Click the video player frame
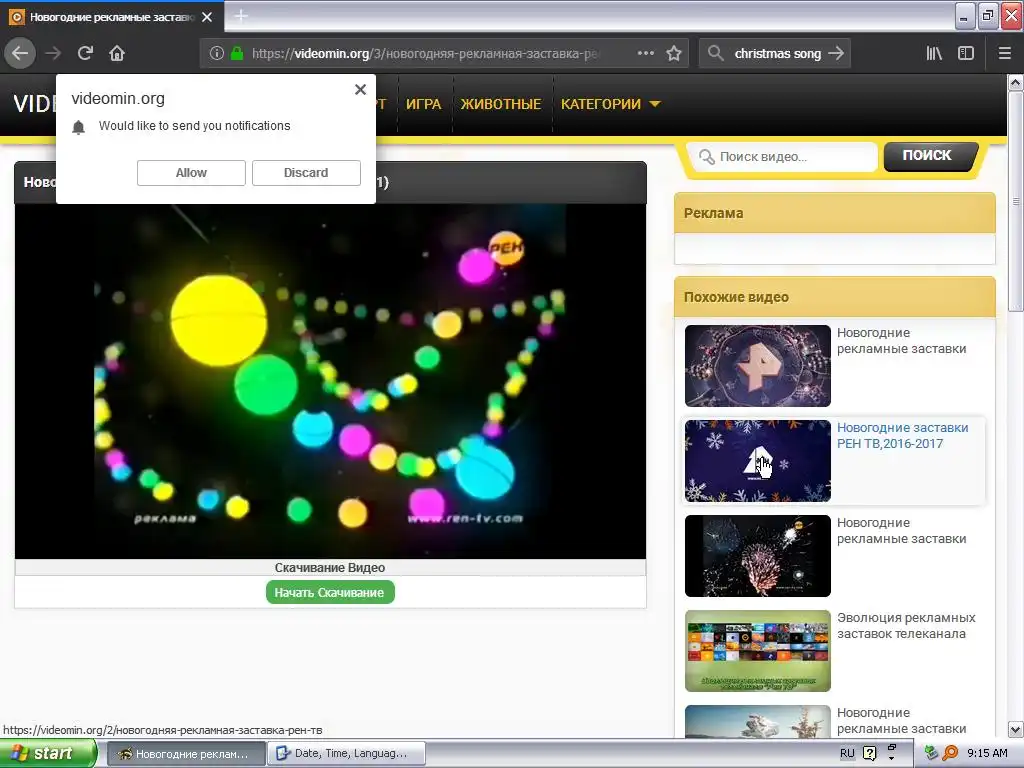 [x=330, y=381]
